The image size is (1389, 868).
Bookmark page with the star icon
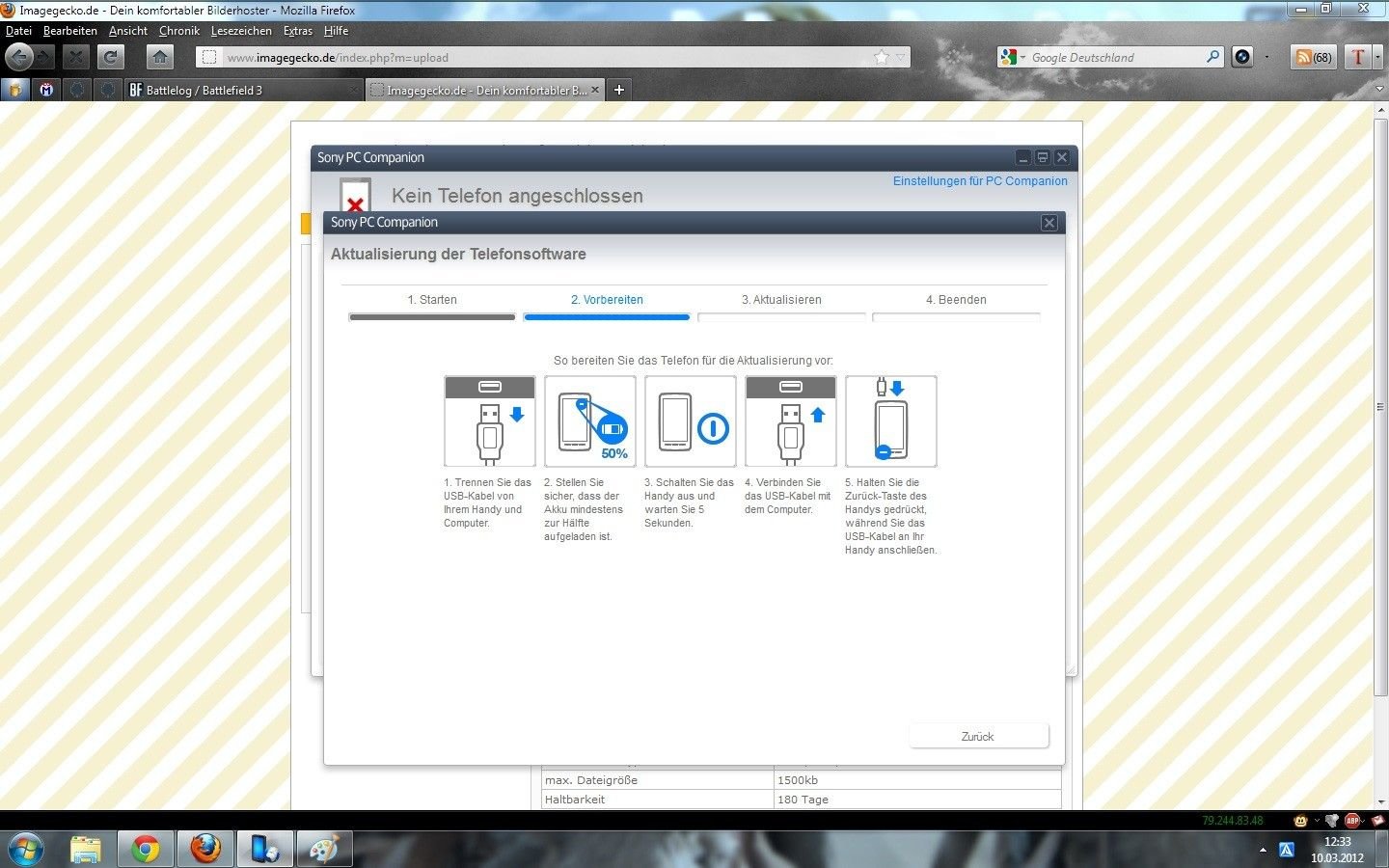tap(881, 58)
